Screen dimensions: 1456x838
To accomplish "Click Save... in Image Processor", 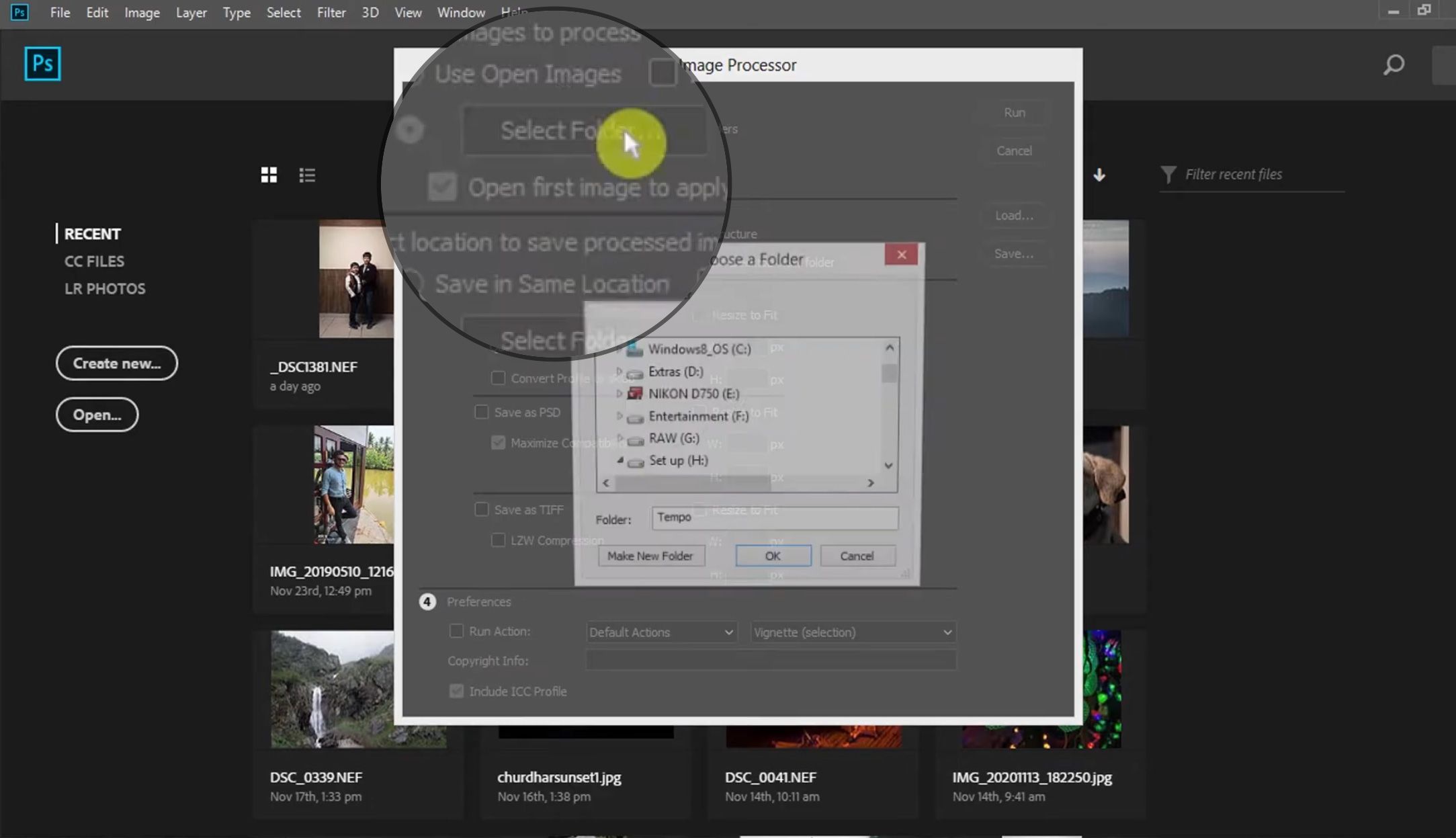I will [1015, 253].
